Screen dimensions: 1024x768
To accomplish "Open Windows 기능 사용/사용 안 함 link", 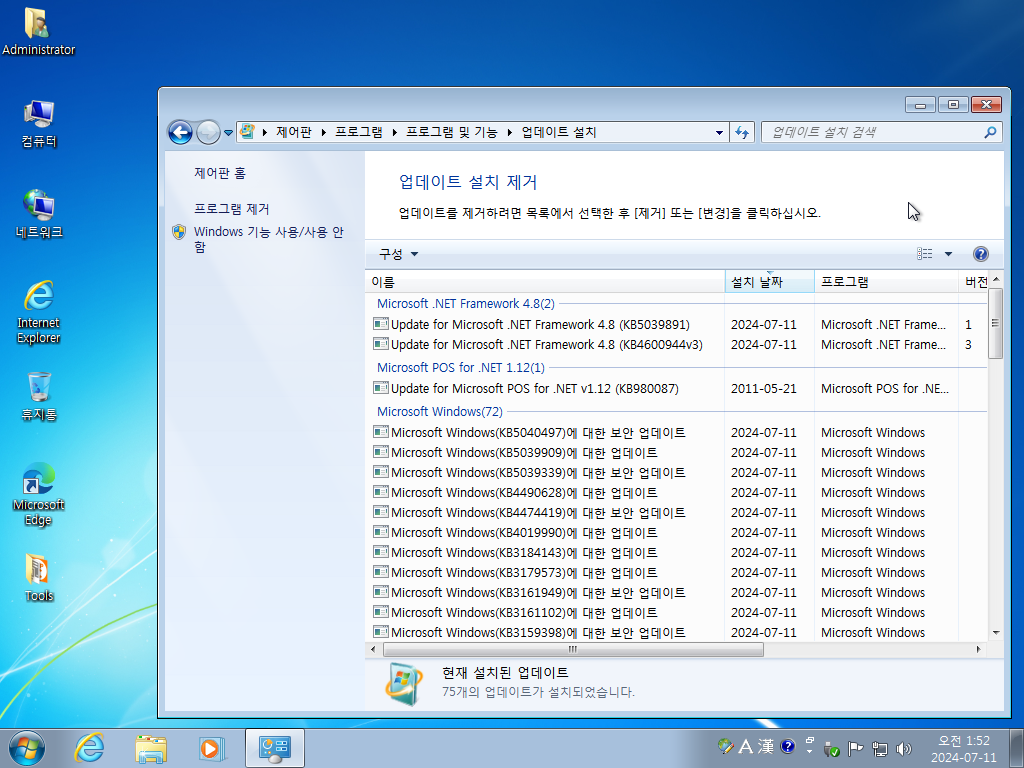I will pyautogui.click(x=268, y=239).
